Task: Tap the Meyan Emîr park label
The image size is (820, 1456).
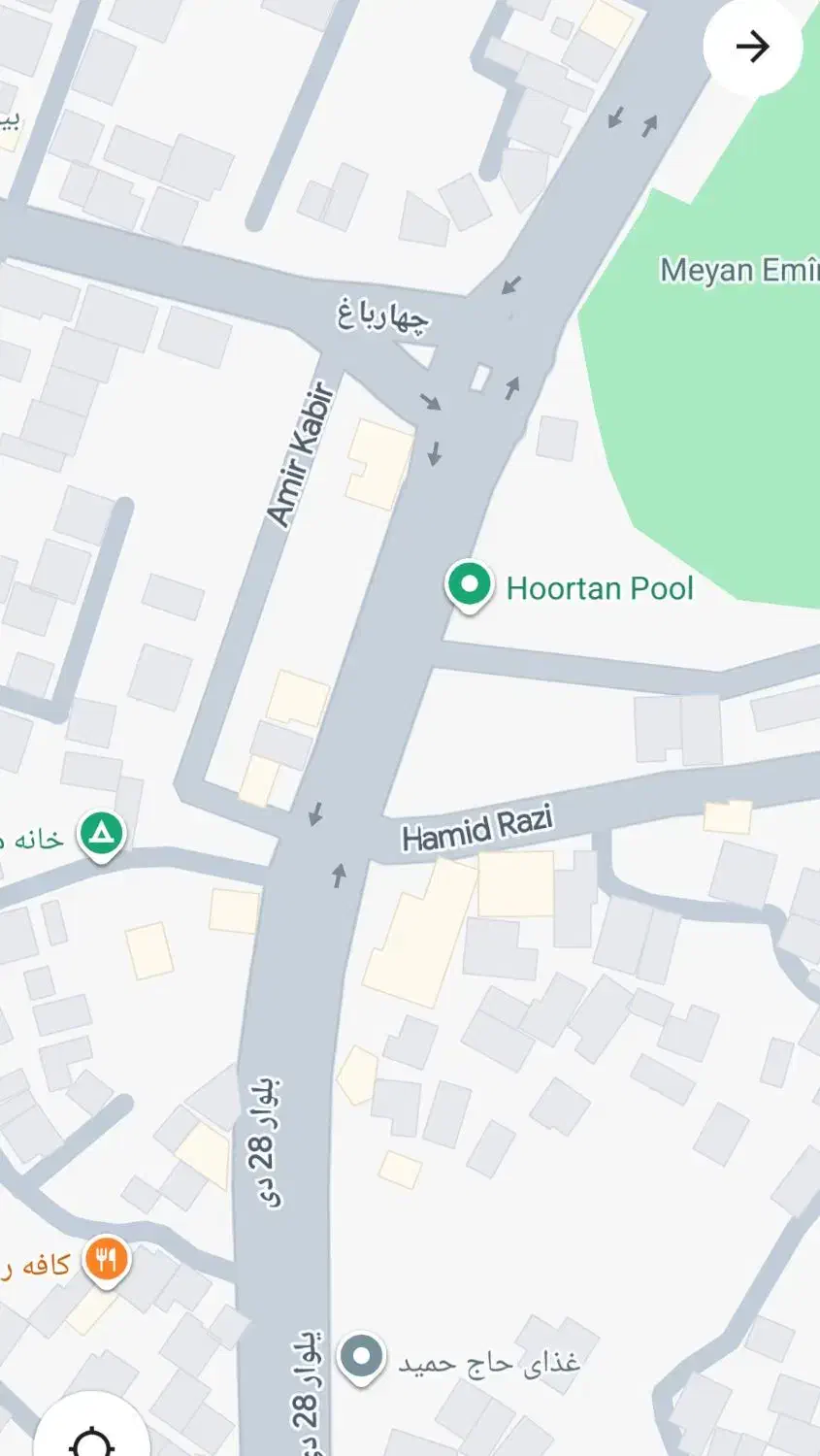Action: pyautogui.click(x=739, y=270)
